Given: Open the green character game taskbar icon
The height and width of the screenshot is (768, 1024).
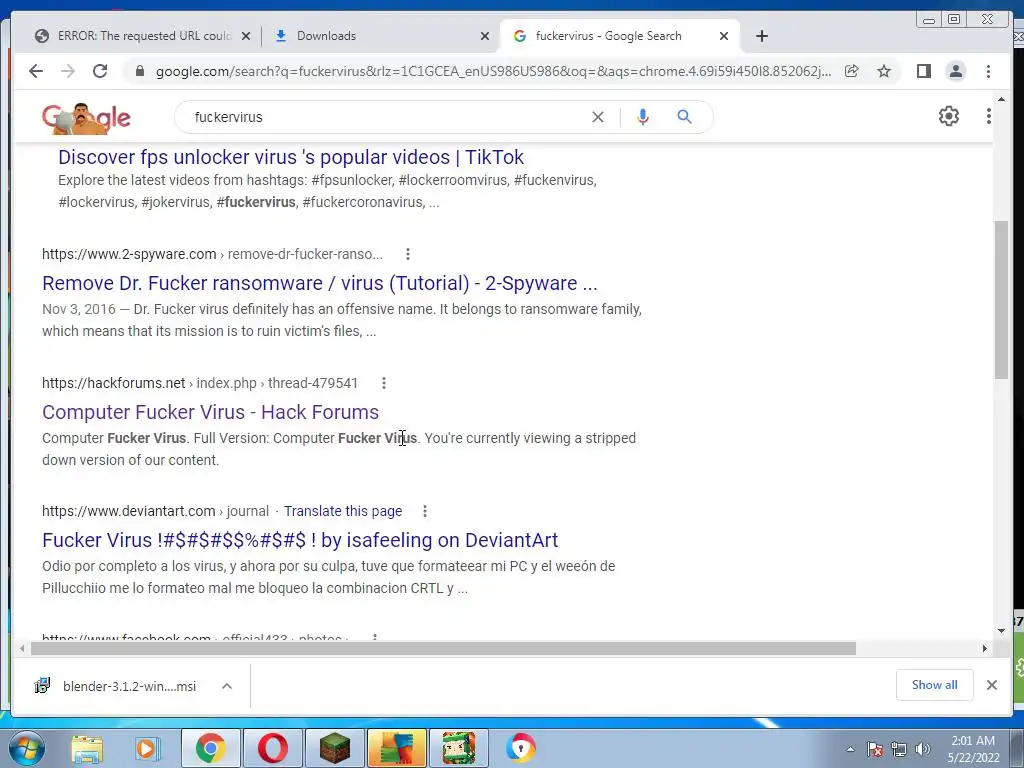Looking at the screenshot, I should click(x=458, y=748).
